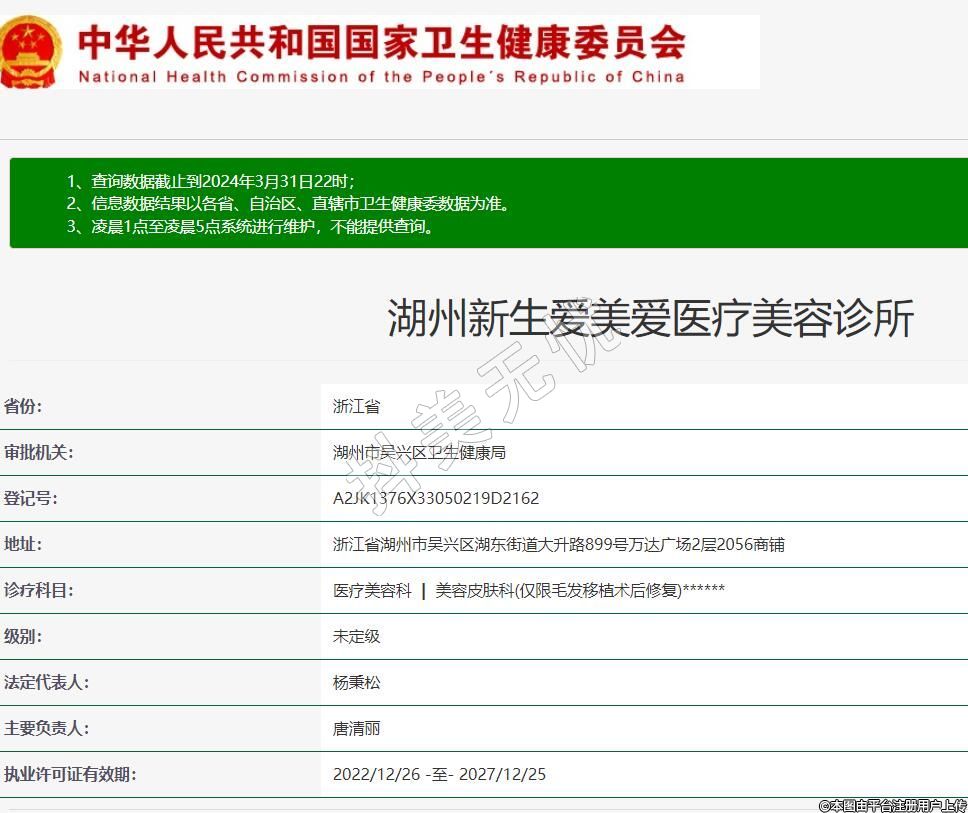Click the registration number A2JK1376X33050219D2162
Screen dimensions: 968x813
(x=436, y=499)
